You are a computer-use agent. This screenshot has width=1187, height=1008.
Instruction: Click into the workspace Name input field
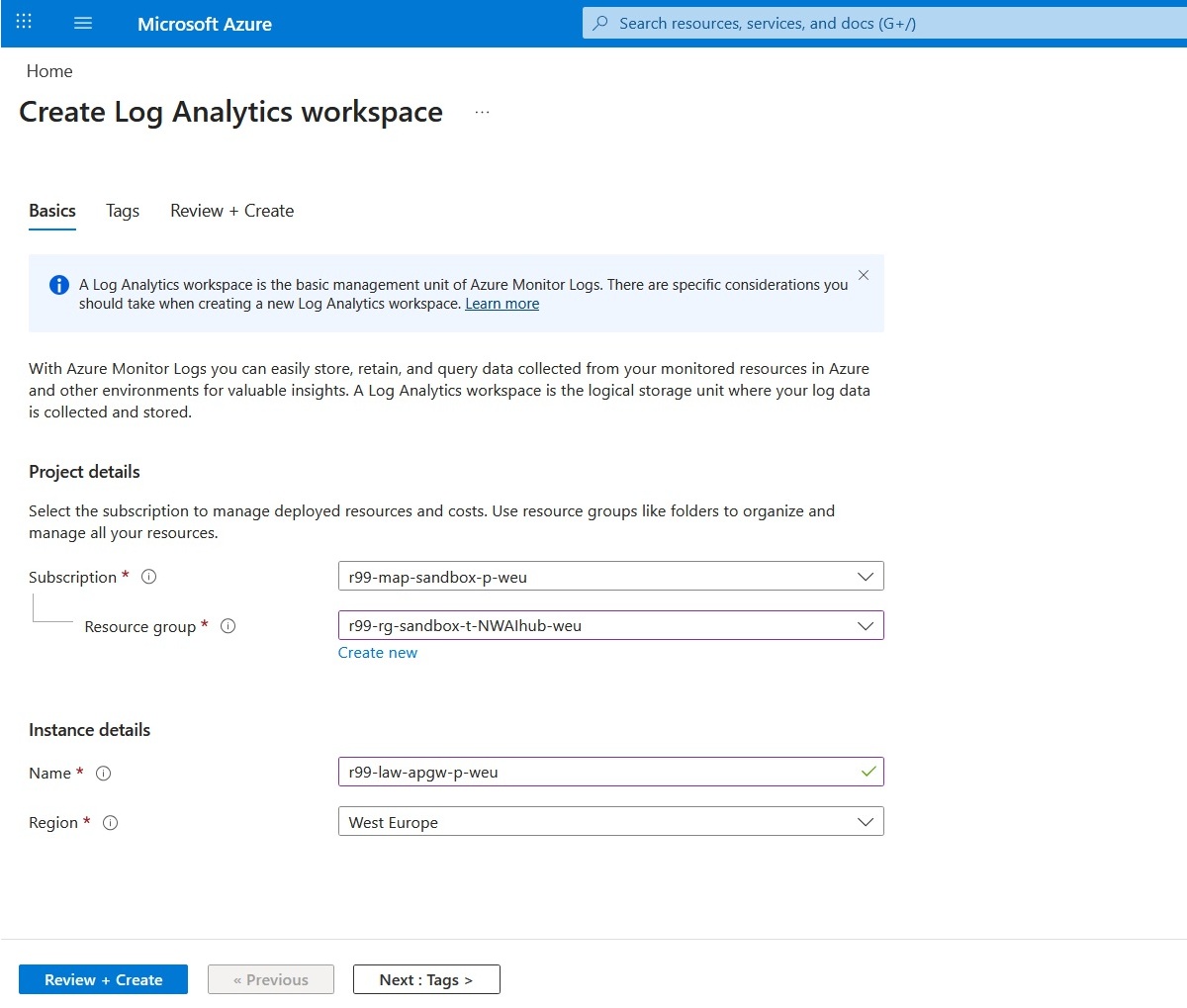[593, 773]
